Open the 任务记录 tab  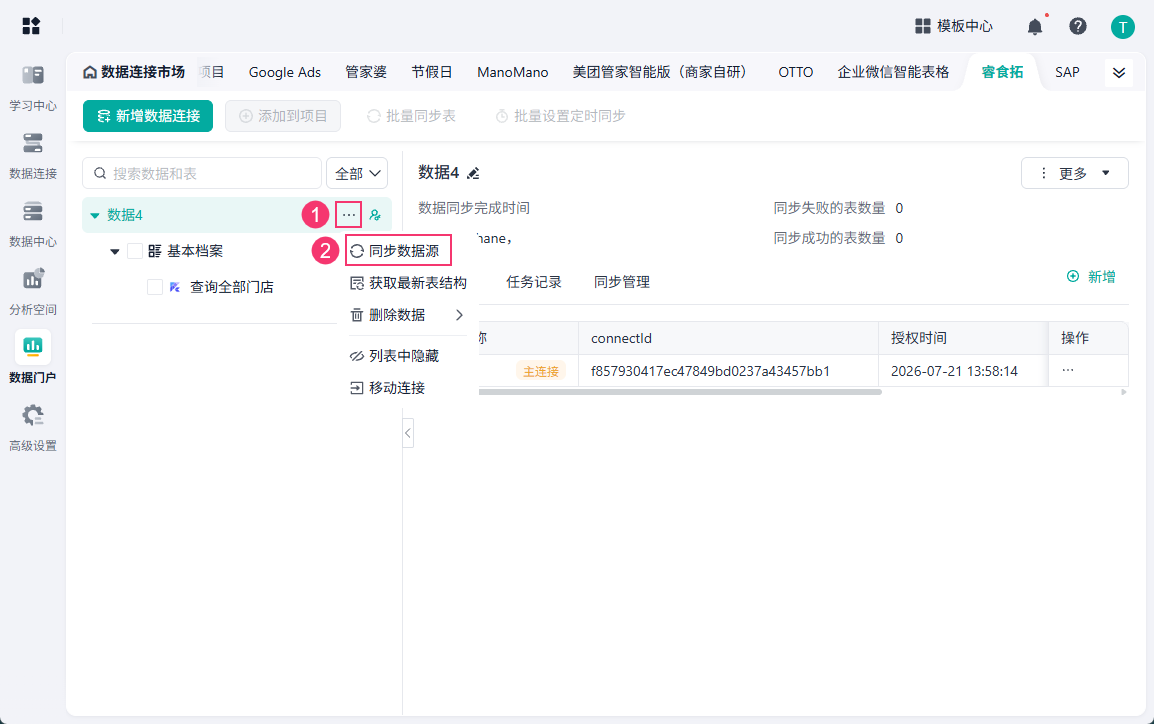pos(534,282)
